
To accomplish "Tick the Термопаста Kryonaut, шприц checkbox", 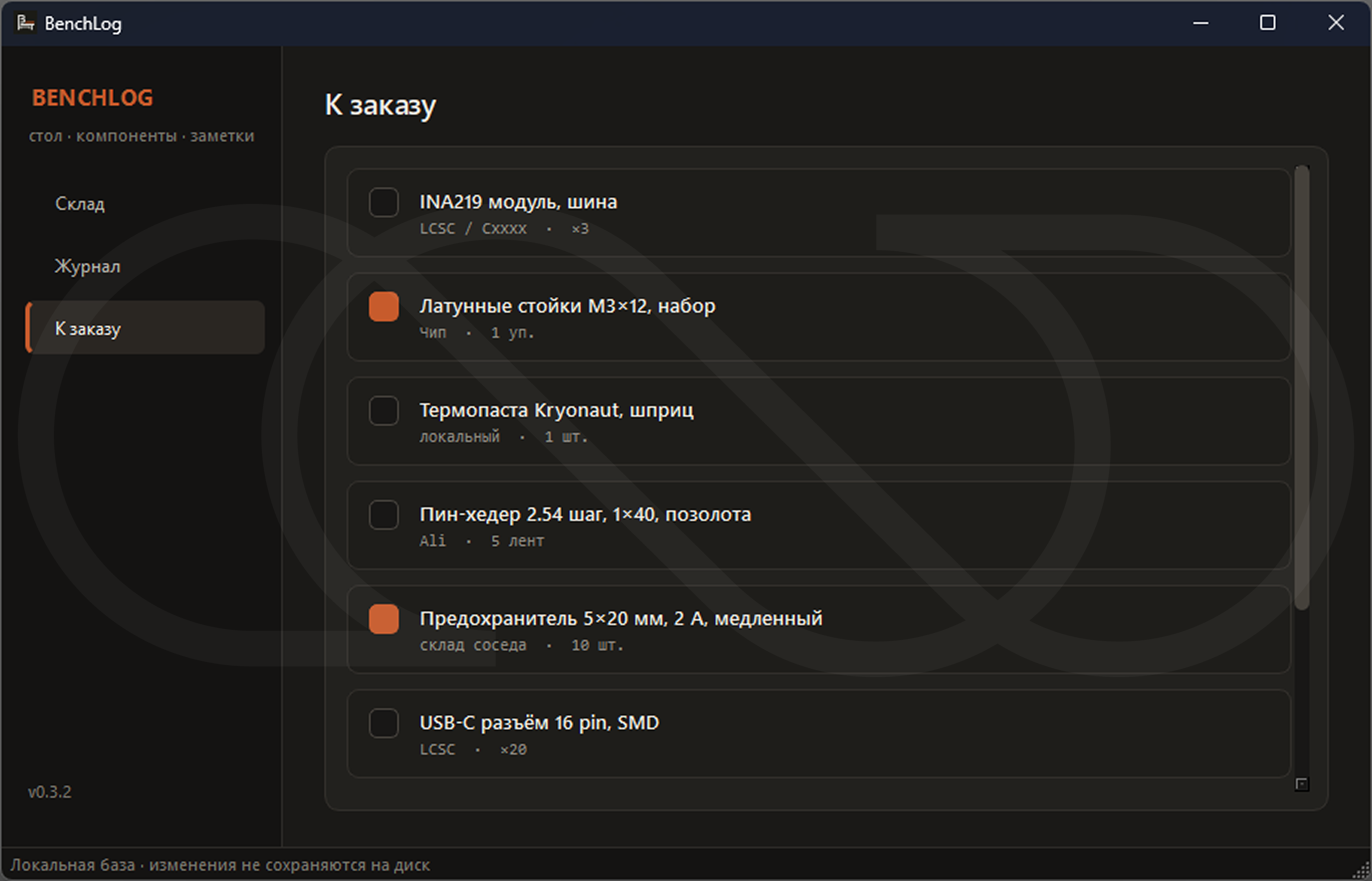I will coord(384,411).
